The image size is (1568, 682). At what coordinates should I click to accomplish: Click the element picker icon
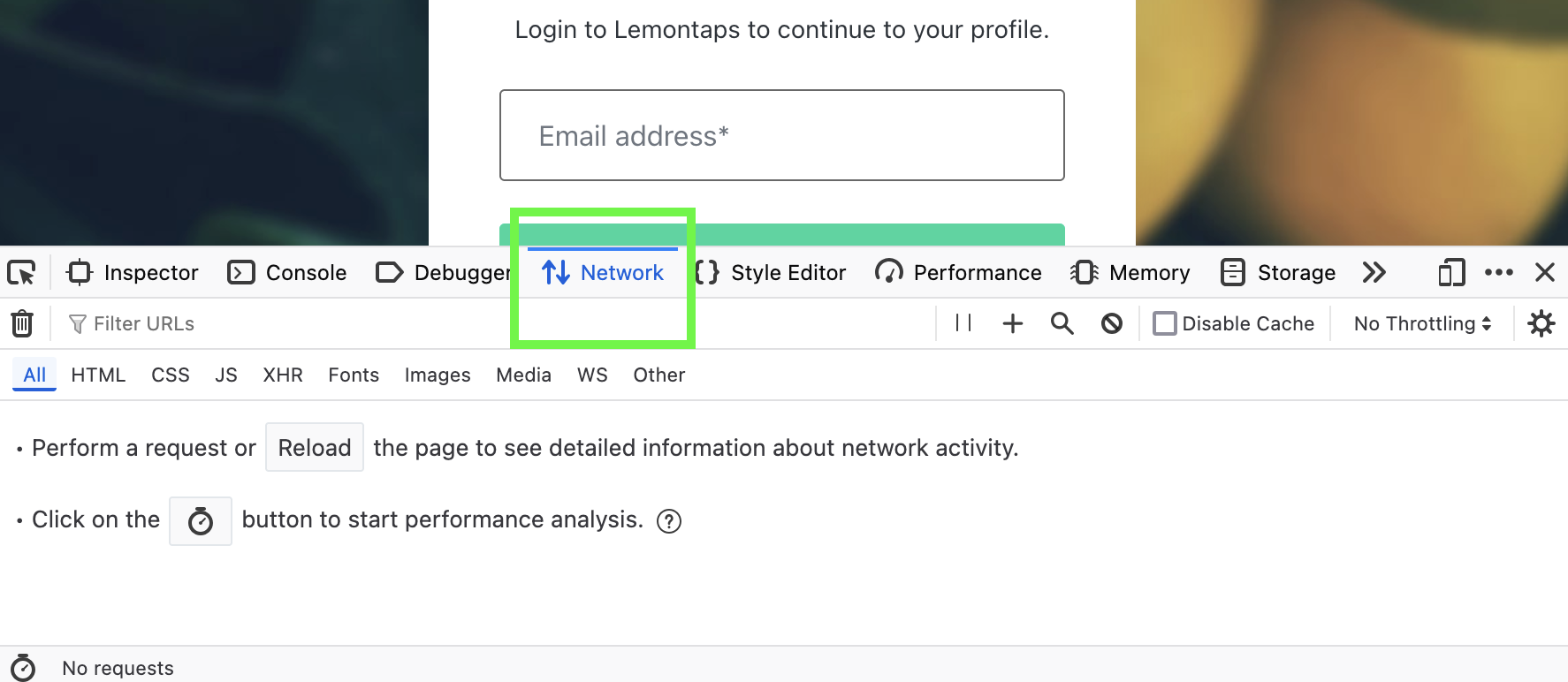21,273
